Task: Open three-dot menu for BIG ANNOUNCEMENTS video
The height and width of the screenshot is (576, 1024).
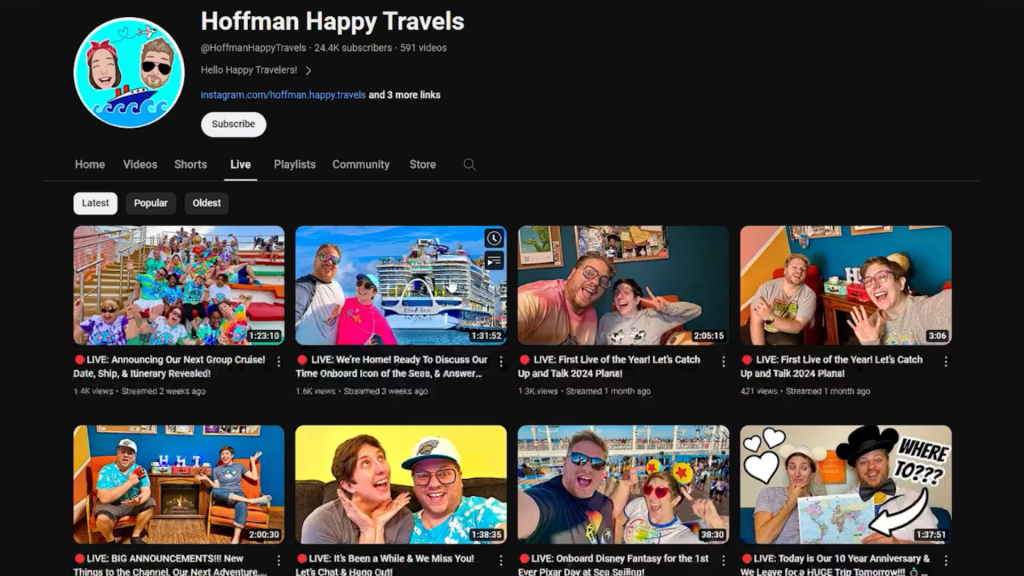Action: [x=278, y=561]
